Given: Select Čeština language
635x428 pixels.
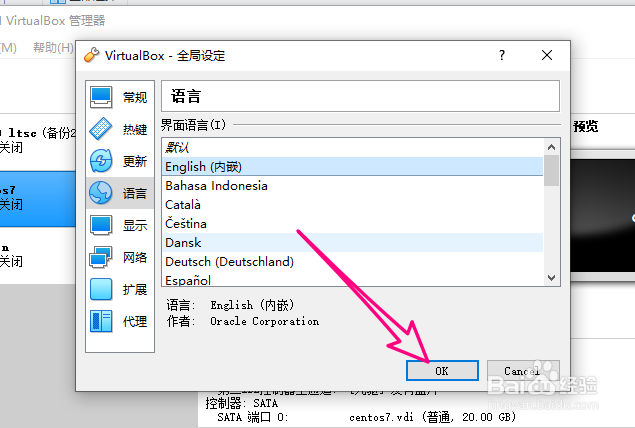Looking at the screenshot, I should (x=352, y=224).
